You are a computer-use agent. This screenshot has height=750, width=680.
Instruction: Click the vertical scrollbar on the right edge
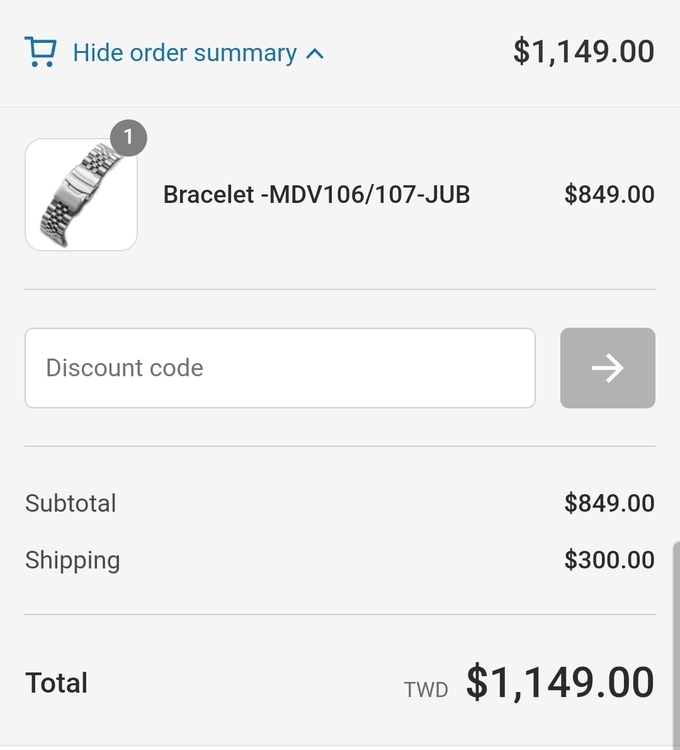[x=676, y=640]
